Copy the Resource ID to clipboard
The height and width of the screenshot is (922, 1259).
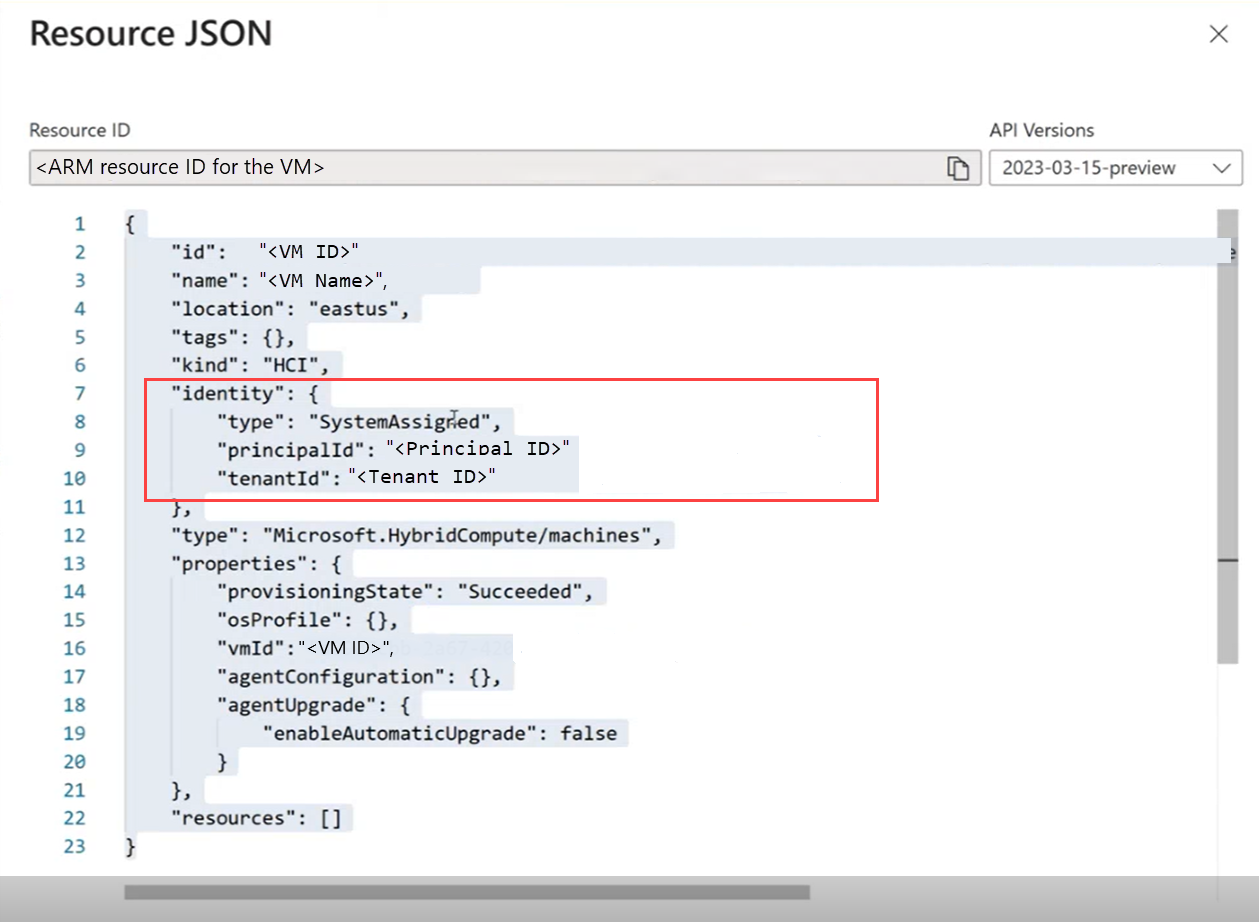[958, 168]
